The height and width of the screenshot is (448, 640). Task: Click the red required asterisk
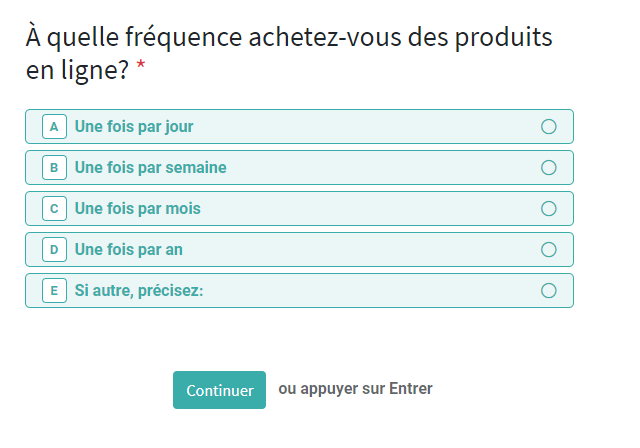tap(141, 68)
